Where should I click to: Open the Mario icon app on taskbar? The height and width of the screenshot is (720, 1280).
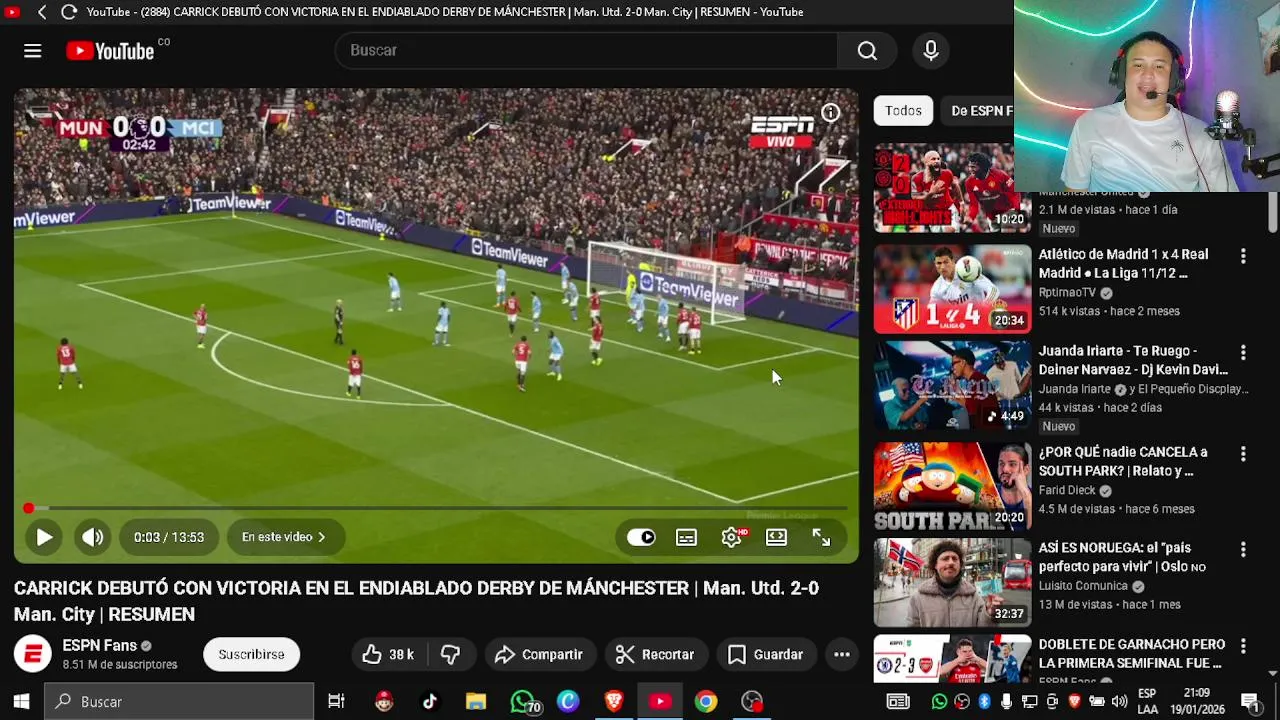384,702
